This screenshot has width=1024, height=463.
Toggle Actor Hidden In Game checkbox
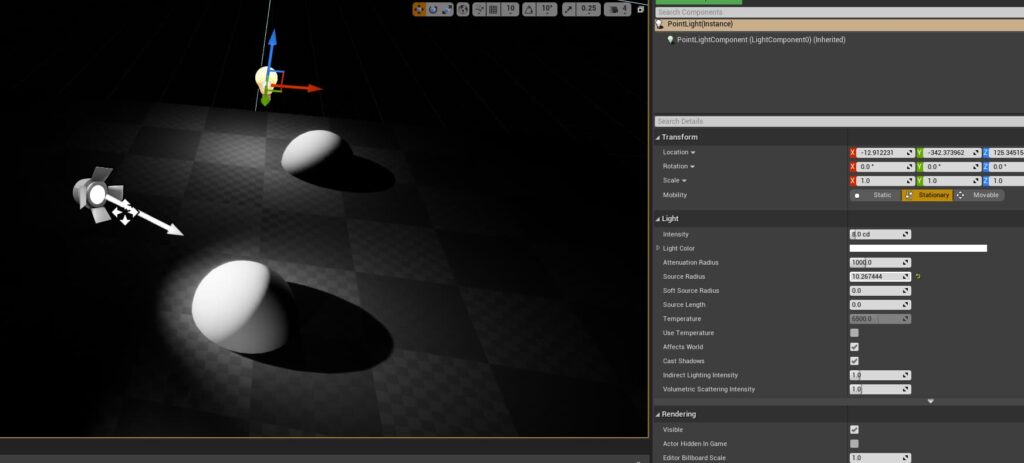pyautogui.click(x=854, y=444)
